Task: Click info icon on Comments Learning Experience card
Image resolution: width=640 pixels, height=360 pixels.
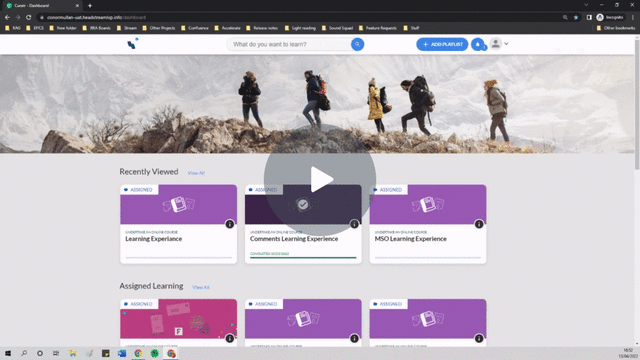Action: click(x=354, y=224)
